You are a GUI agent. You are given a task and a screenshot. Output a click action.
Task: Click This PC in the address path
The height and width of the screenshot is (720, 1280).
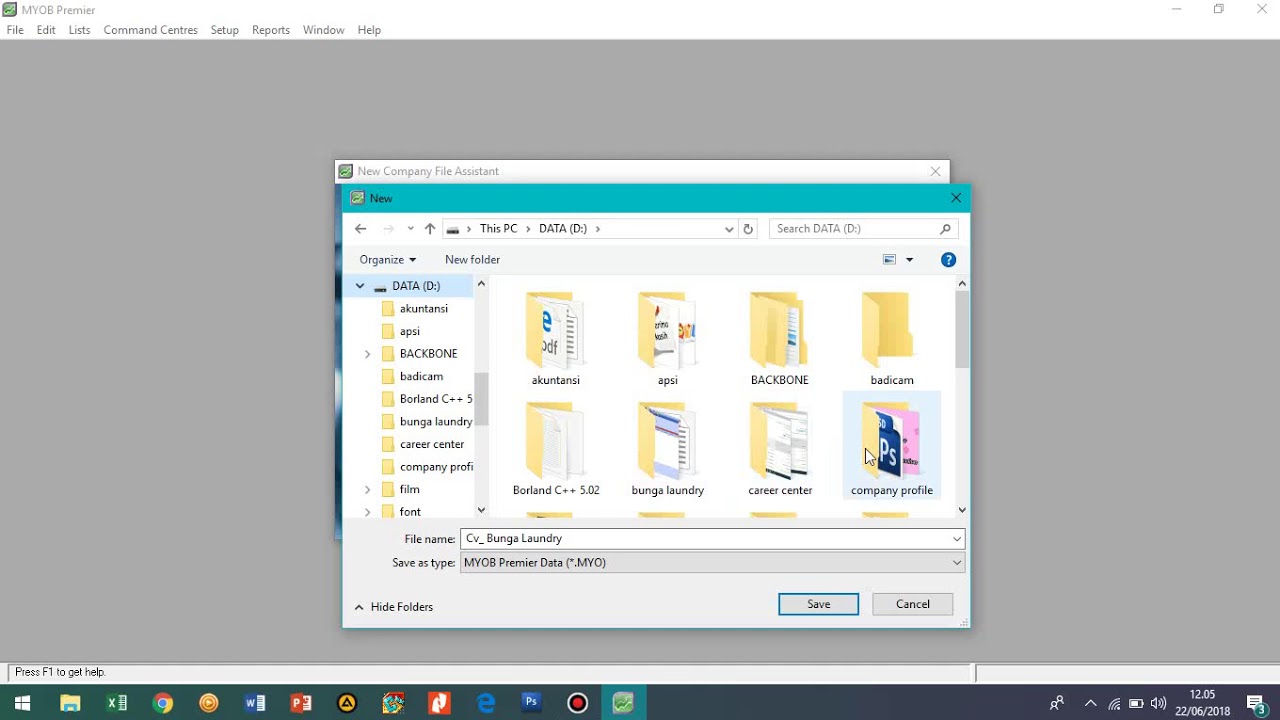499,229
